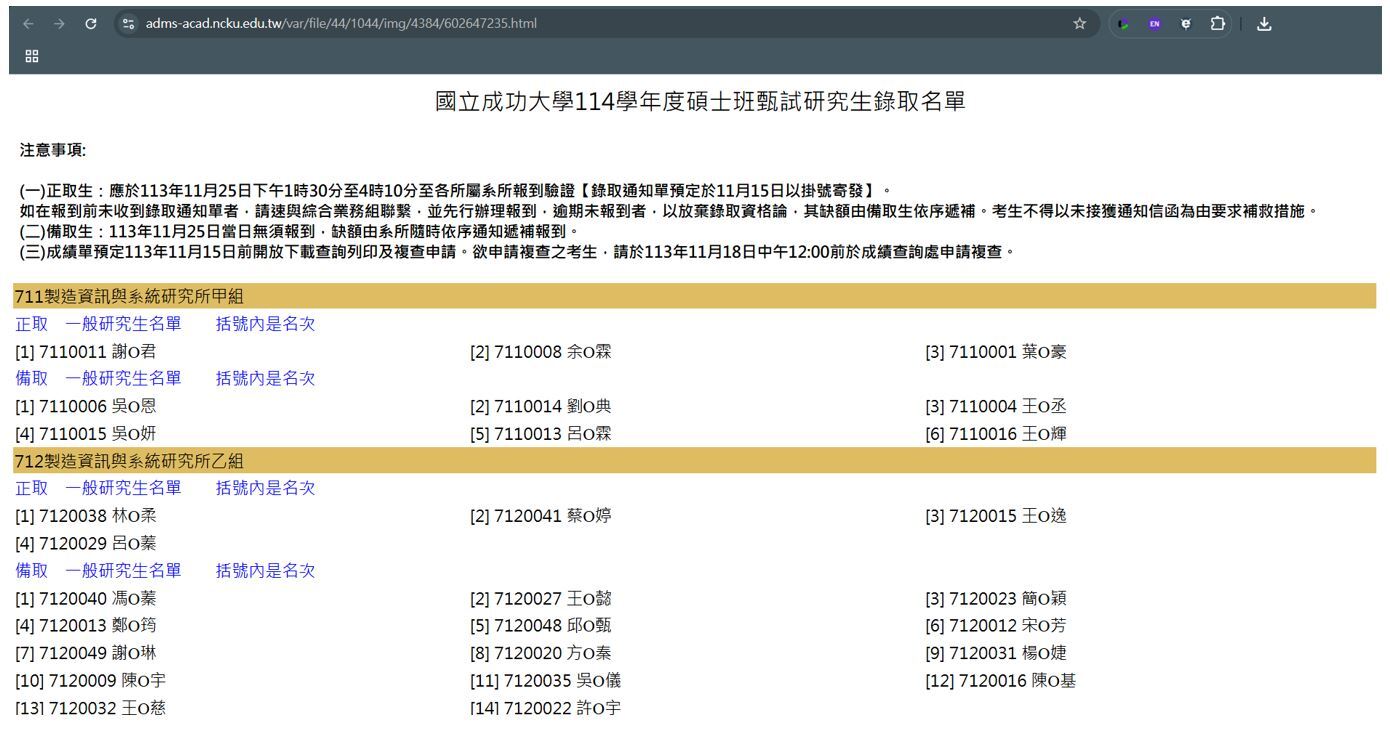Select entry 7120048 邱O甄
This screenshot has width=1390, height=731.
pyautogui.click(x=541, y=626)
